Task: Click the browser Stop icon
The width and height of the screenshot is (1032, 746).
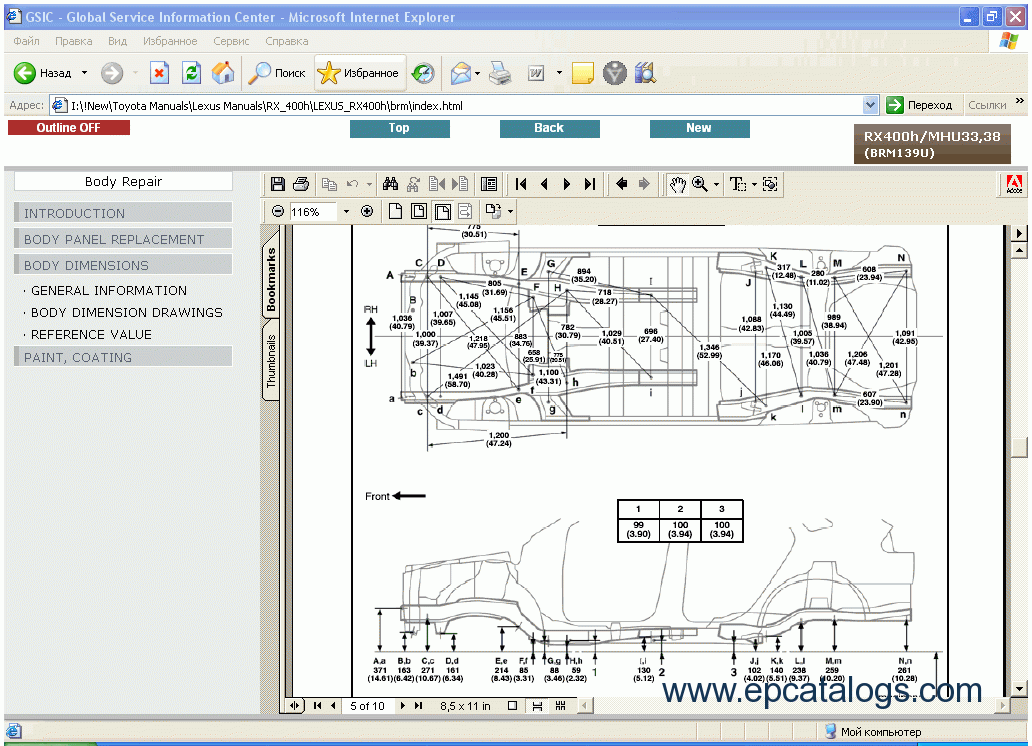Action: point(159,72)
